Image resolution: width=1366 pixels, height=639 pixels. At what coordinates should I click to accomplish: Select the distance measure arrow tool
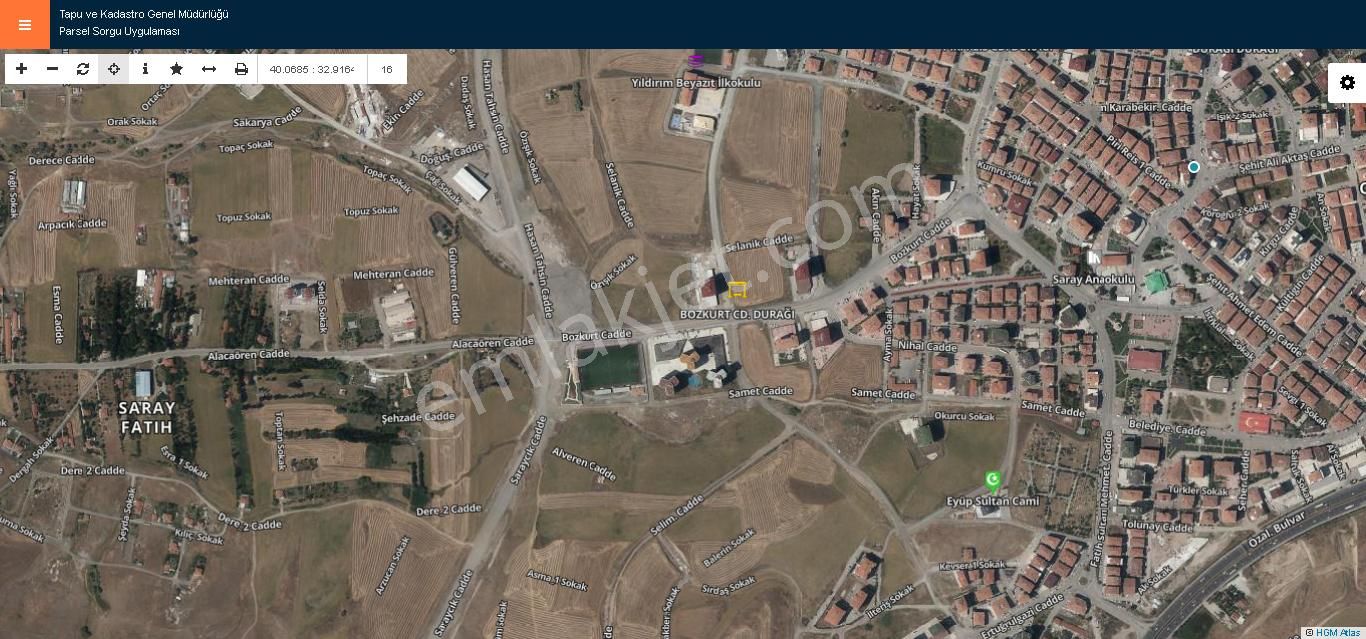tap(209, 69)
